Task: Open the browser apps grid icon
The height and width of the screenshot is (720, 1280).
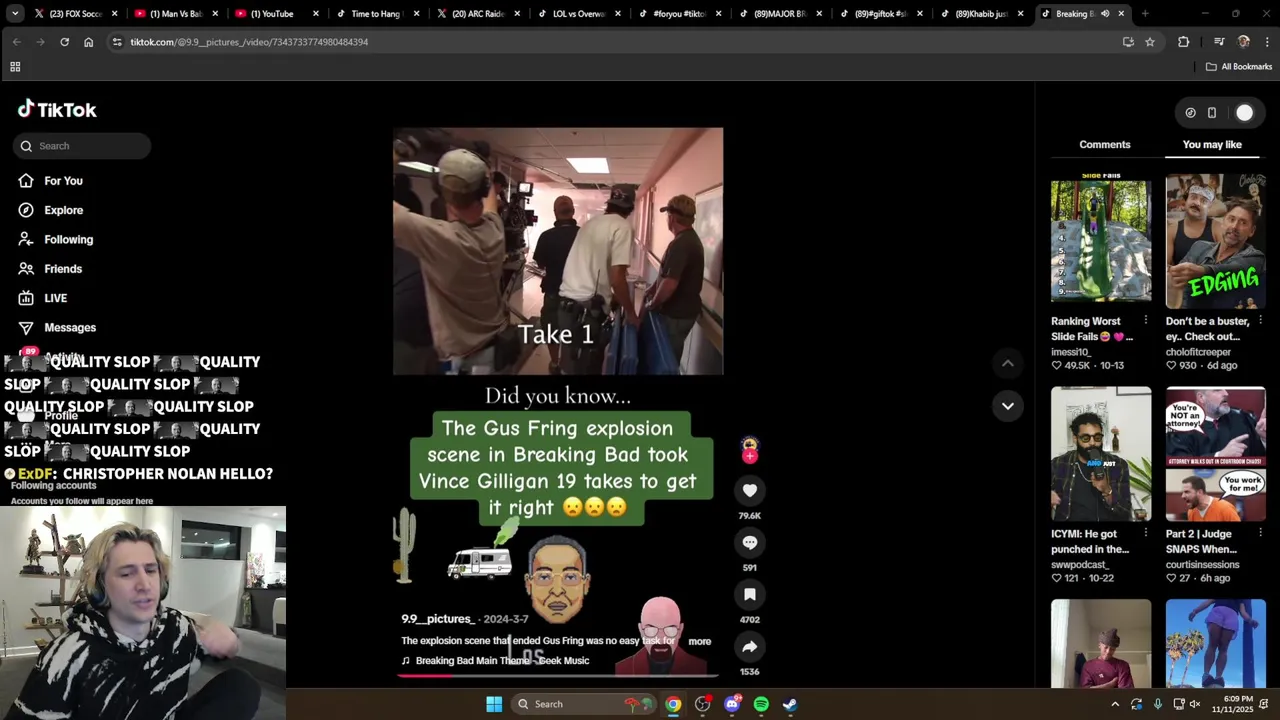Action: pos(15,67)
